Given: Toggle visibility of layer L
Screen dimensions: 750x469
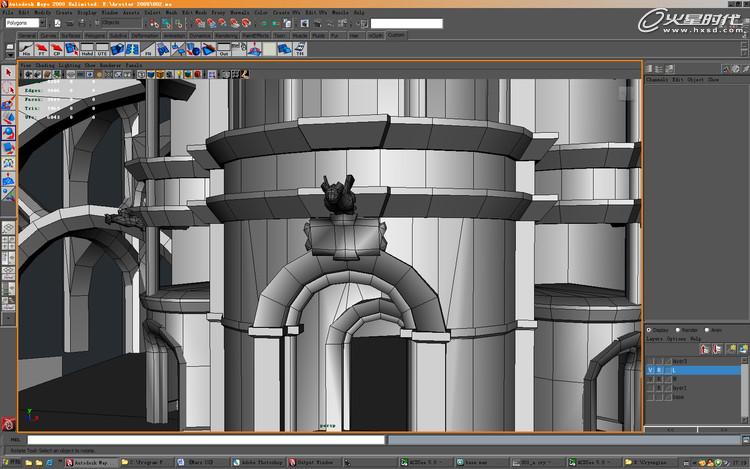Looking at the screenshot, I should click(650, 370).
